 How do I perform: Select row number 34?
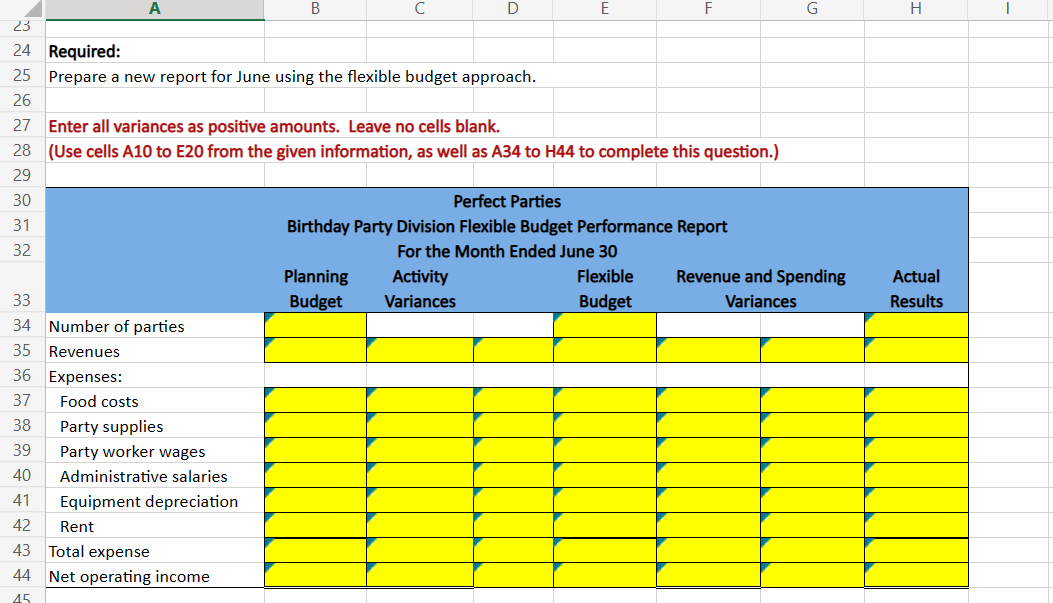pyautogui.click(x=25, y=326)
